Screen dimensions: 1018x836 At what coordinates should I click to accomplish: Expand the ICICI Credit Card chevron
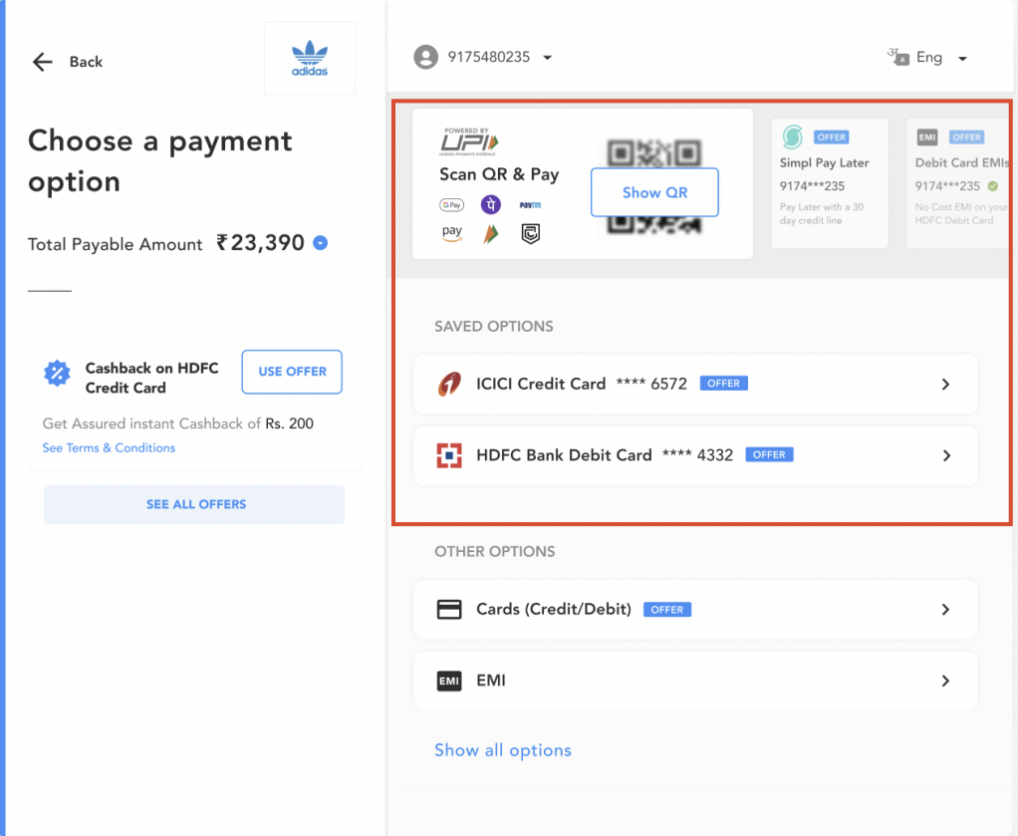pos(946,385)
